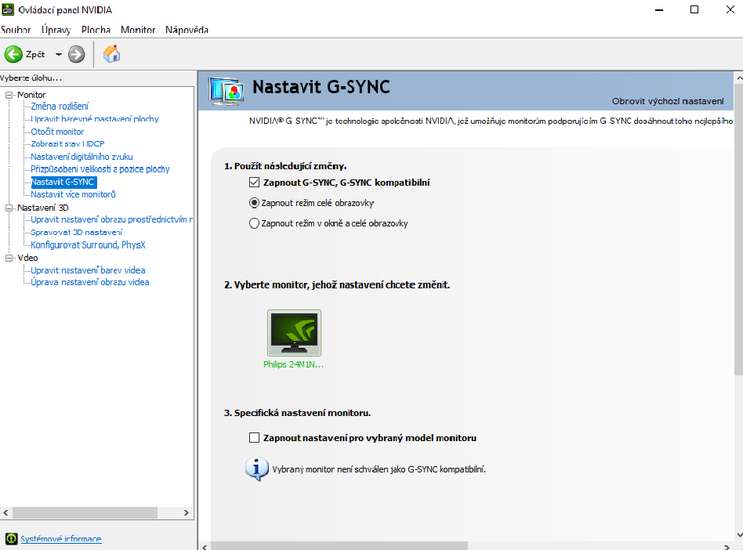Open Změna rozlišení task
The image size is (743, 550).
point(59,106)
